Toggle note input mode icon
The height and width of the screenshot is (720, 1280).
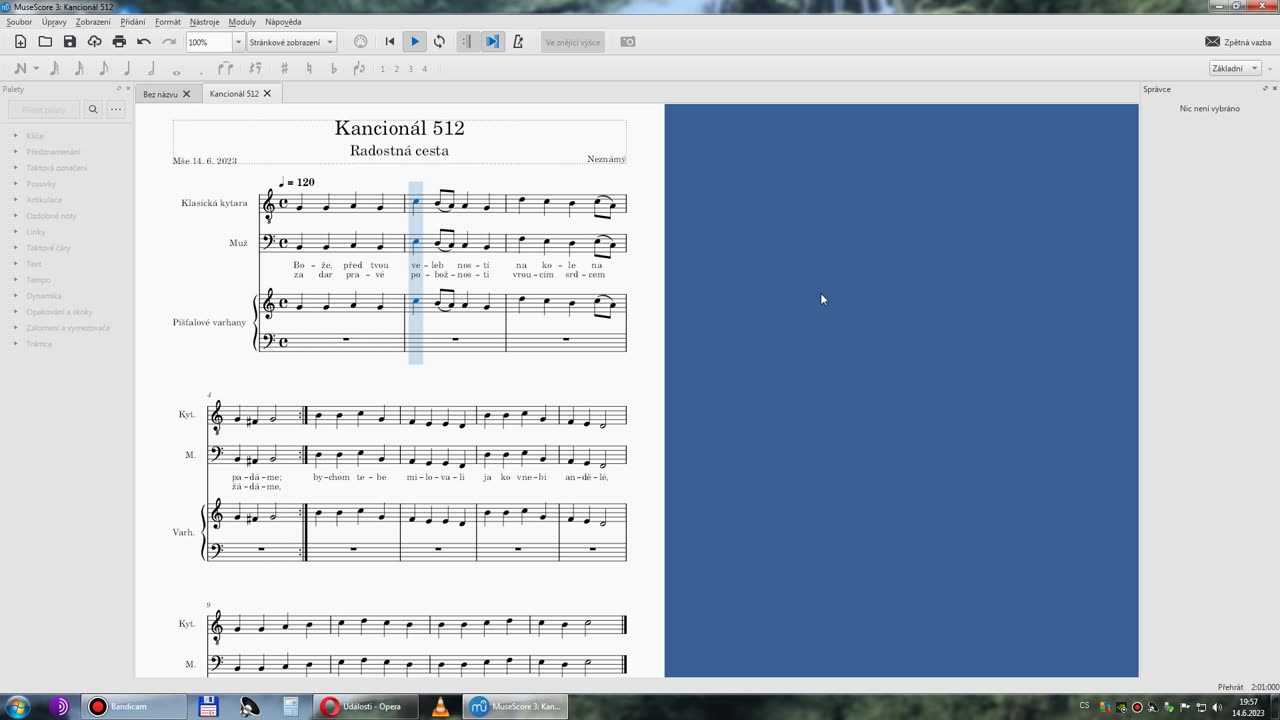click(x=19, y=69)
